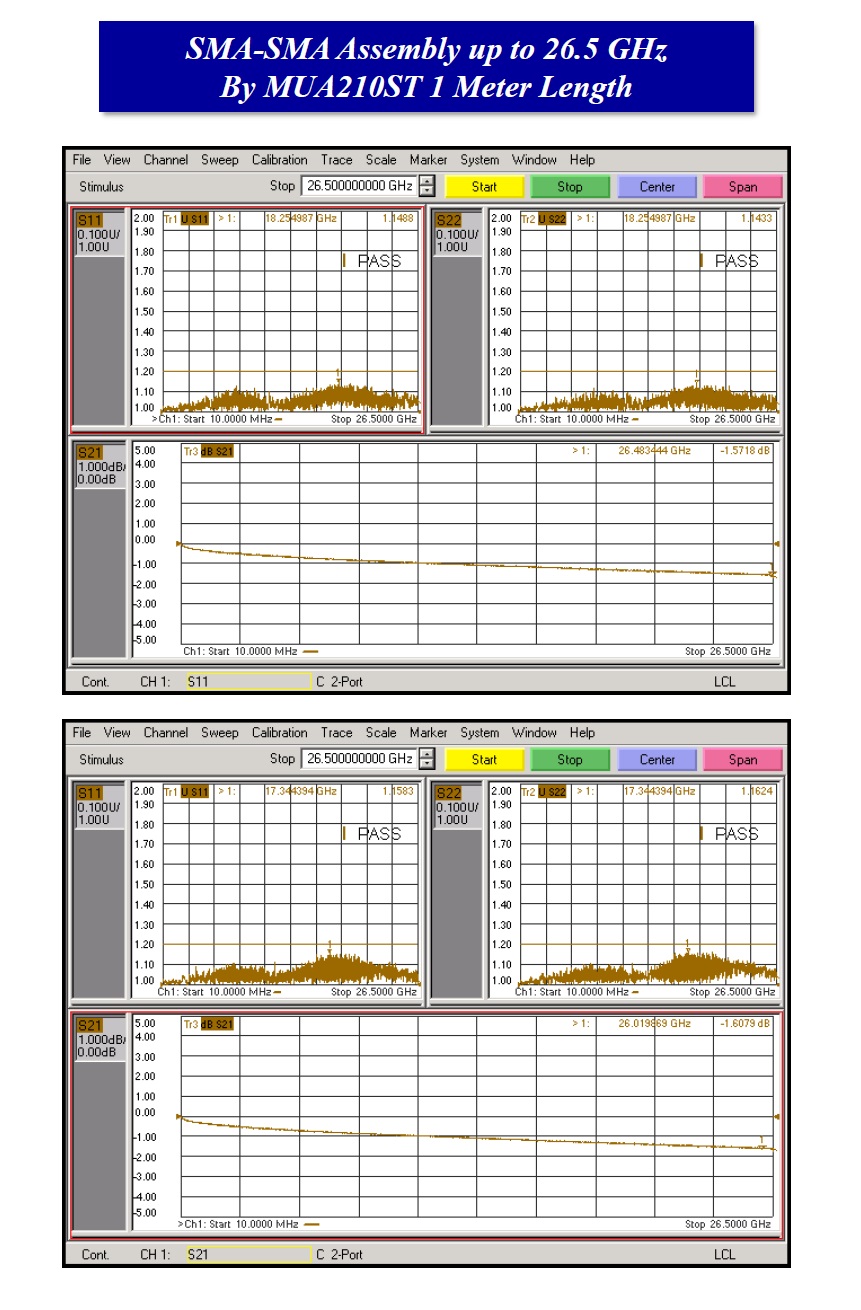Click the 26.019869 GHz marker readout
Screen dimensions: 861x1310
coord(654,1024)
